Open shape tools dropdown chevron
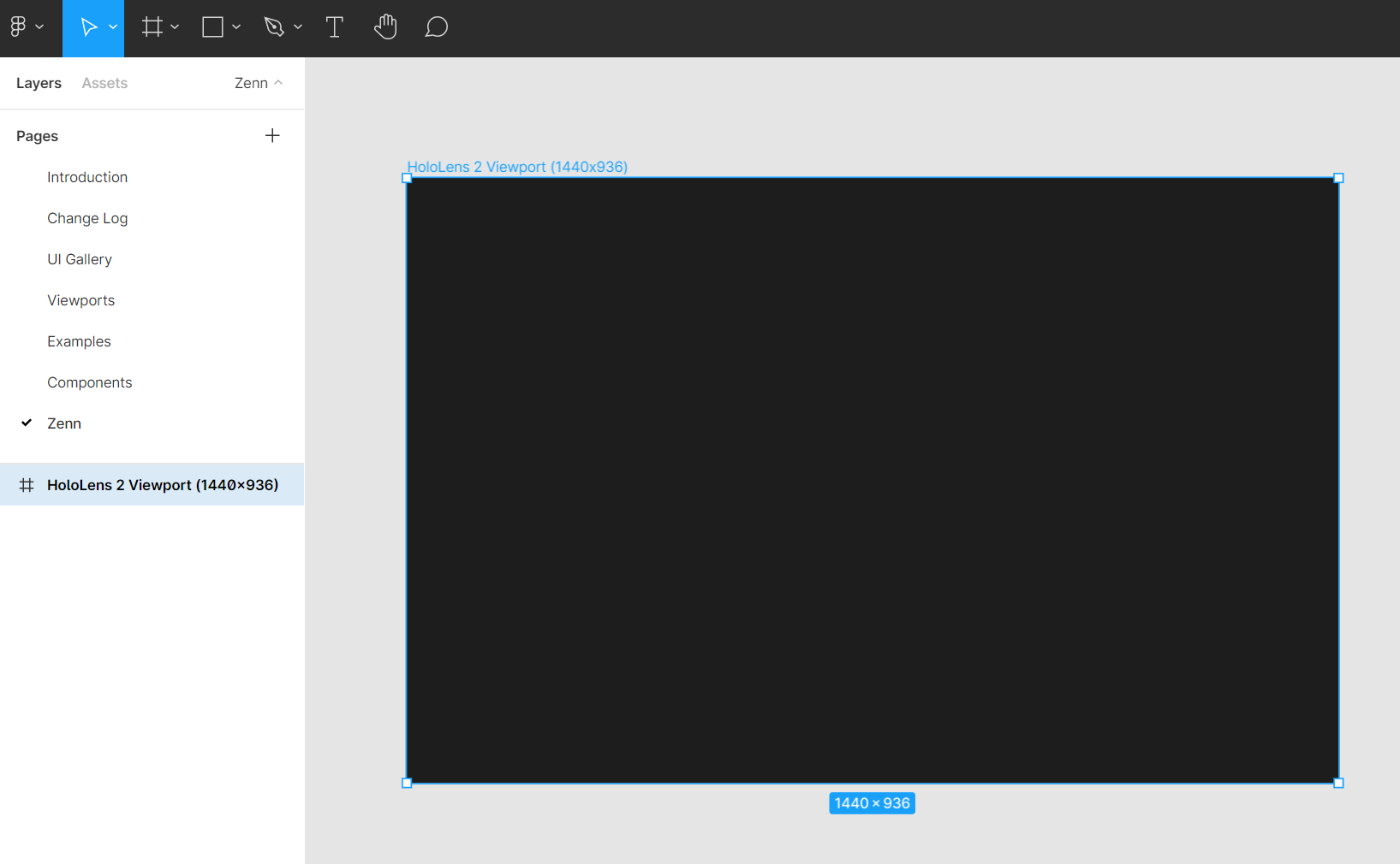This screenshot has width=1400, height=864. (236, 27)
